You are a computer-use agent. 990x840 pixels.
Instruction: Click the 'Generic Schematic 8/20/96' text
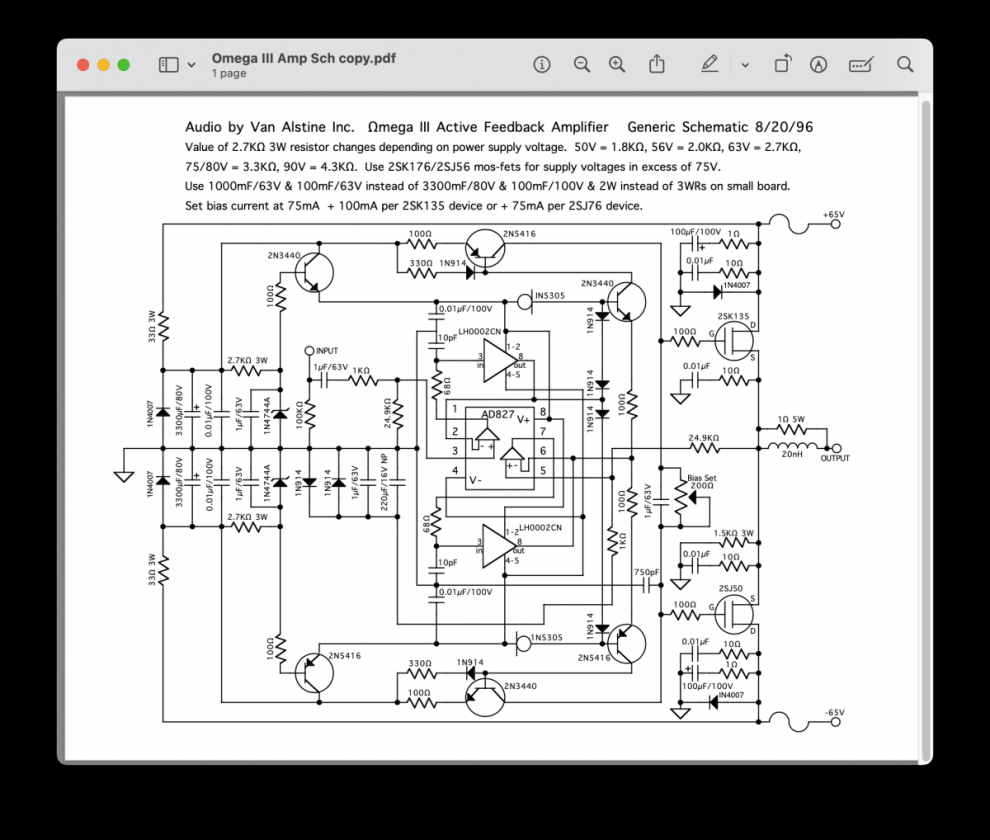720,127
